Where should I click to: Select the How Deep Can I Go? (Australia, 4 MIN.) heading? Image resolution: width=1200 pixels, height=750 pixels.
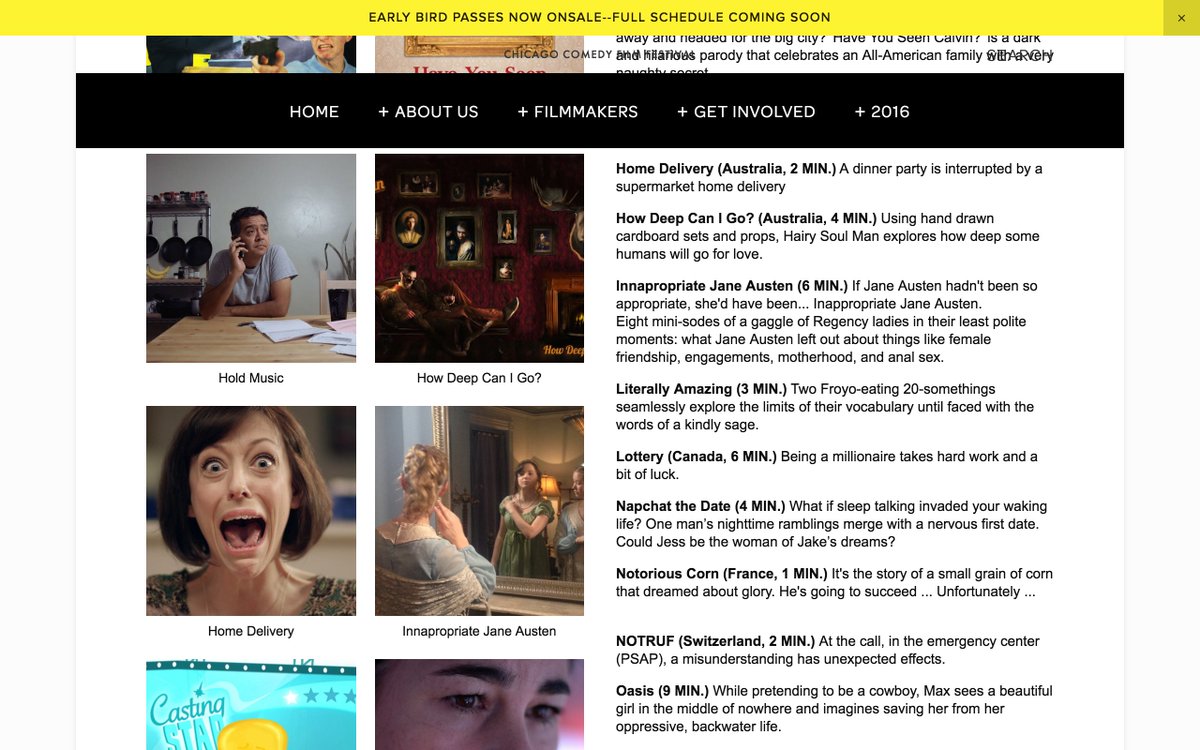pyautogui.click(x=746, y=218)
